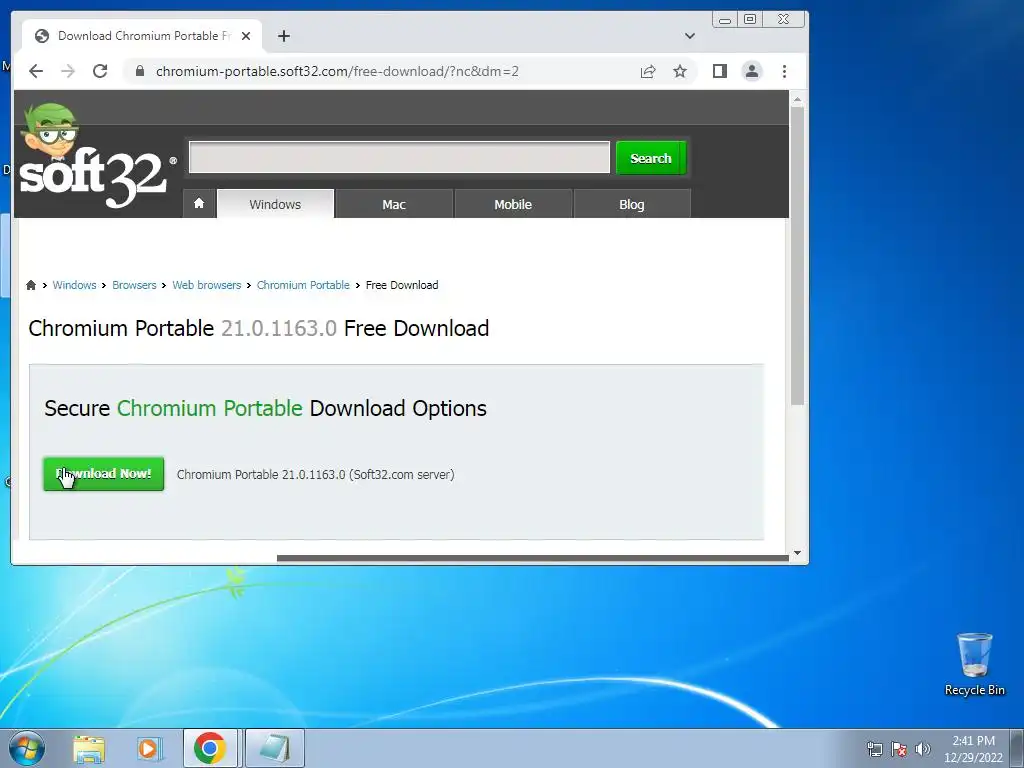Viewport: 1024px width, 768px height.
Task: Click the Chrome taskbar icon
Action: pos(210,748)
